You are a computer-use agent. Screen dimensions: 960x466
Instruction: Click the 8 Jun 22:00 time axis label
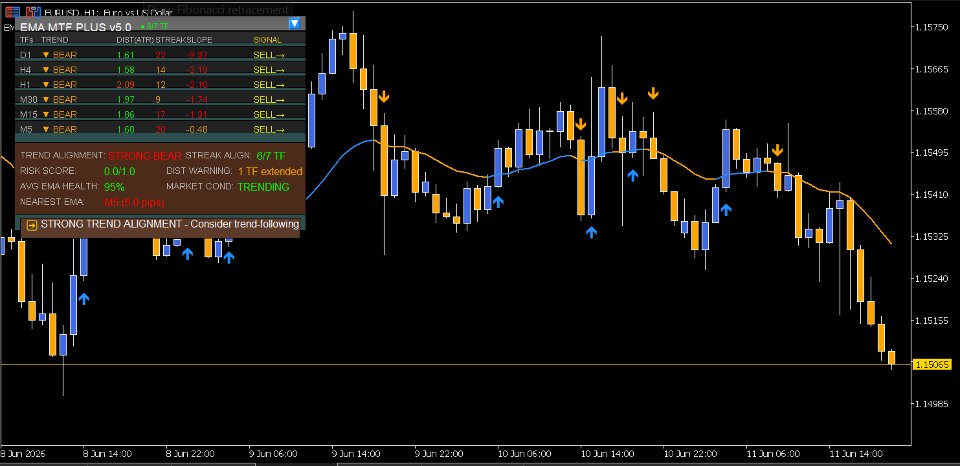pyautogui.click(x=190, y=454)
